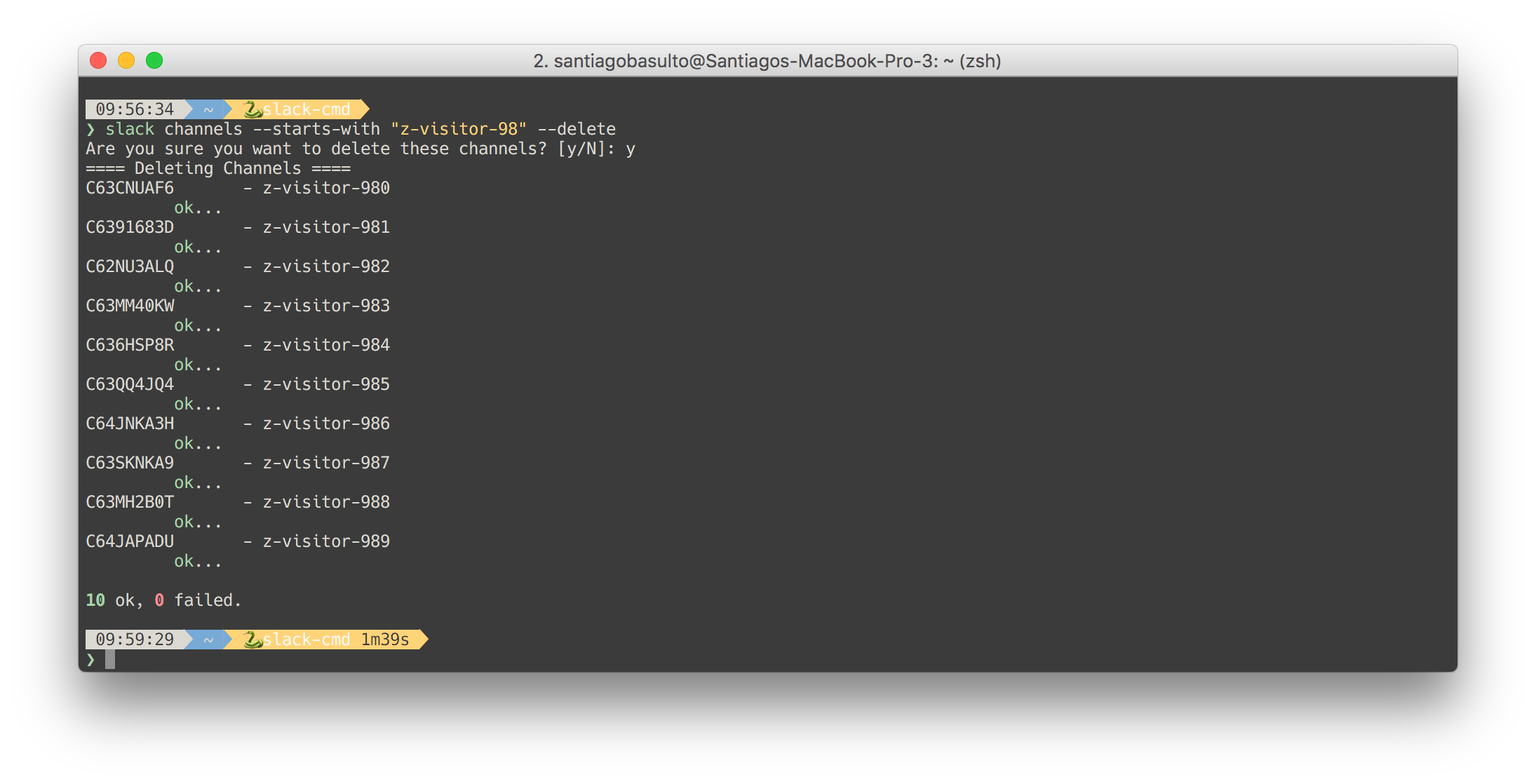This screenshot has width=1536, height=784.
Task: Click the red close window button
Action: (98, 61)
